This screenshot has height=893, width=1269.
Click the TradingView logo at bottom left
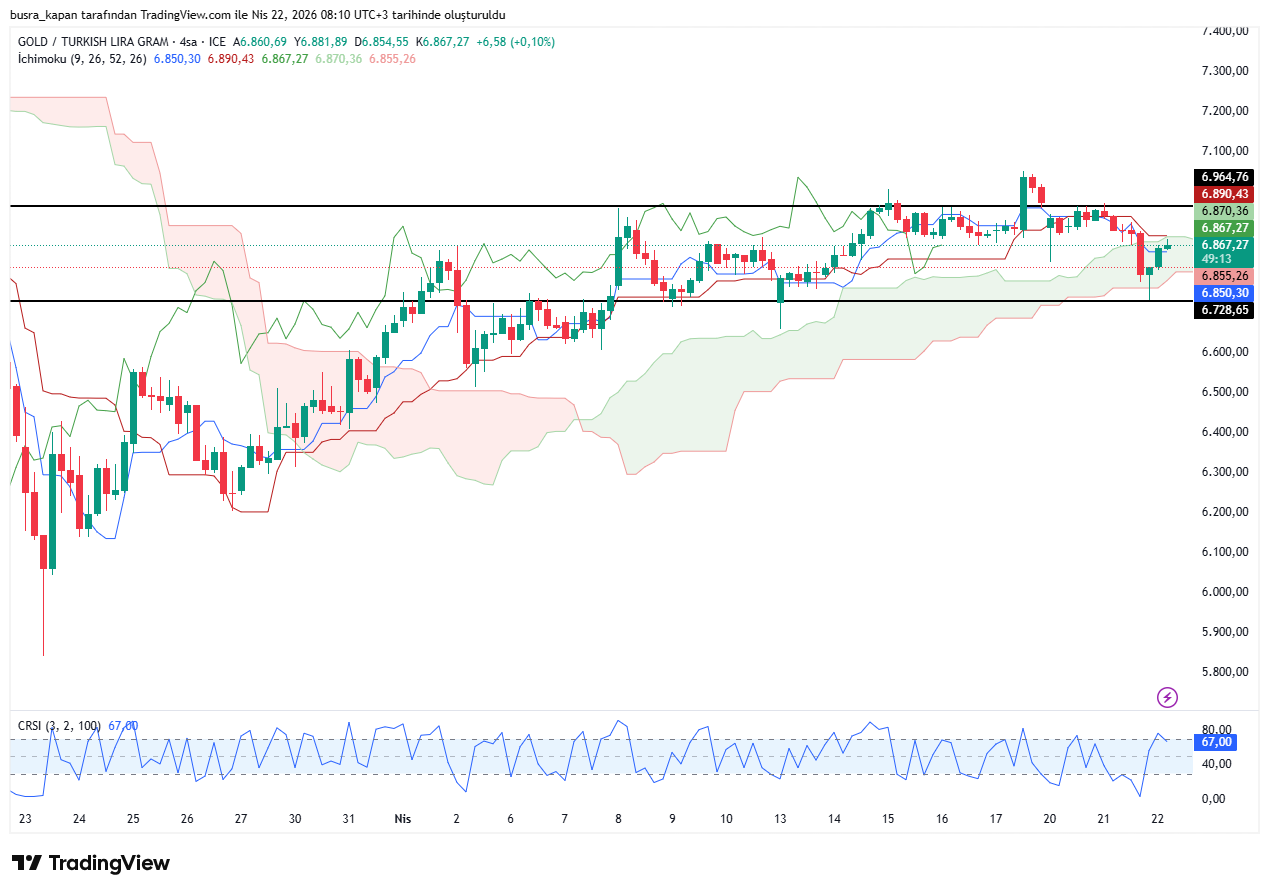point(91,863)
